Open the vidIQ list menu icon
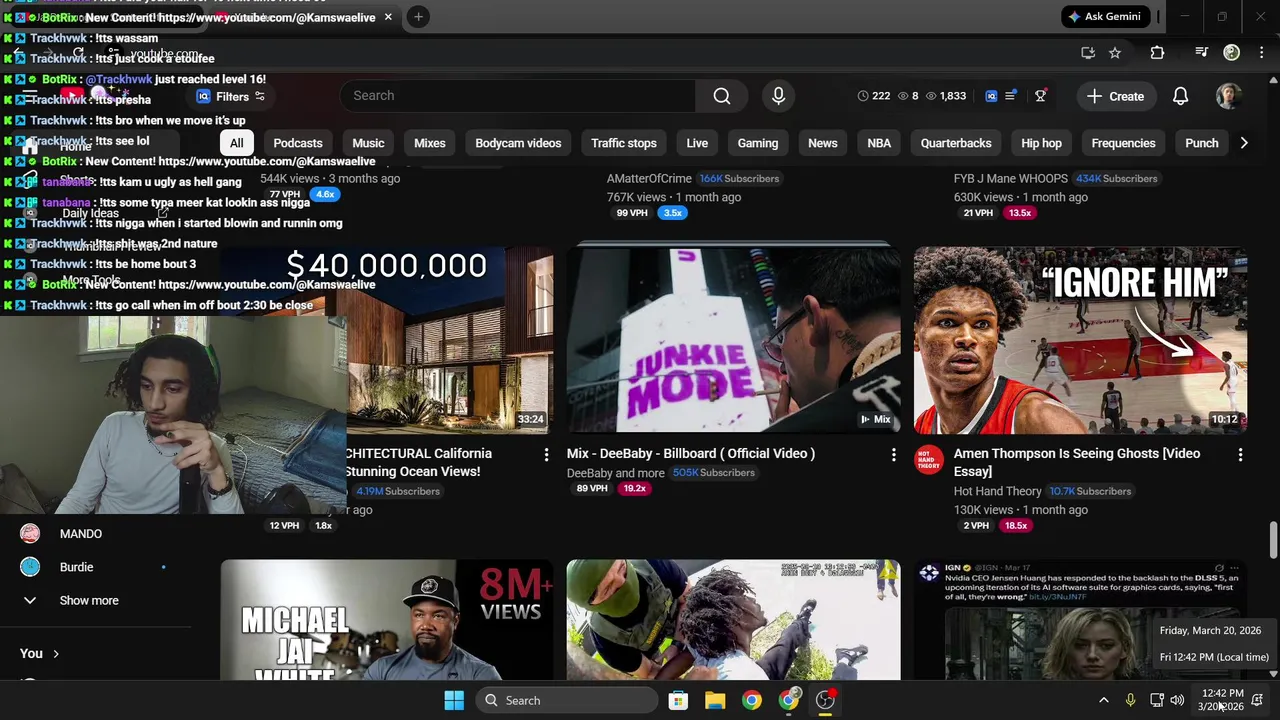This screenshot has height=720, width=1280. [1010, 96]
